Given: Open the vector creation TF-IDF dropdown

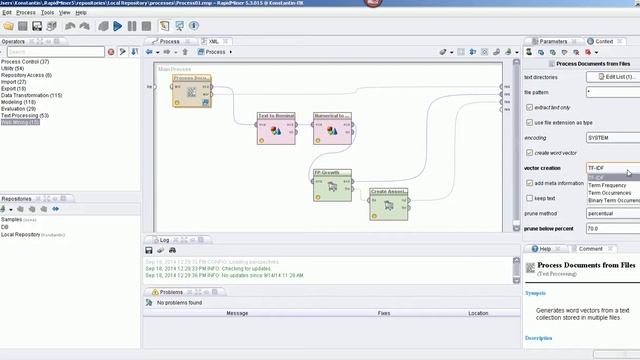Looking at the screenshot, I should point(613,168).
